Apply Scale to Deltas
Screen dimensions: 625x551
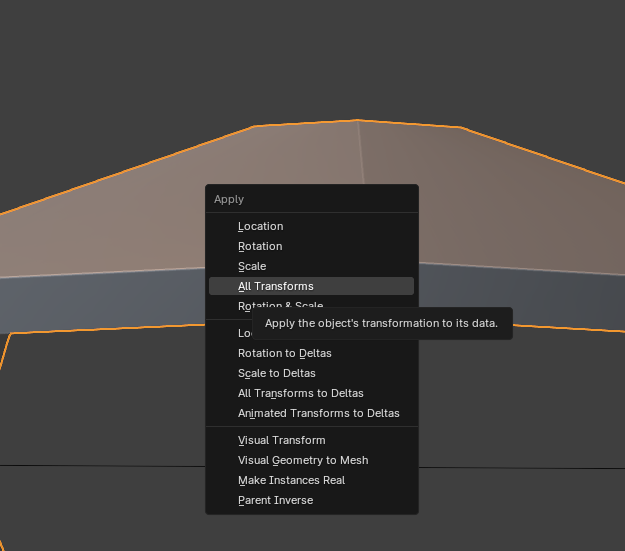coord(277,373)
